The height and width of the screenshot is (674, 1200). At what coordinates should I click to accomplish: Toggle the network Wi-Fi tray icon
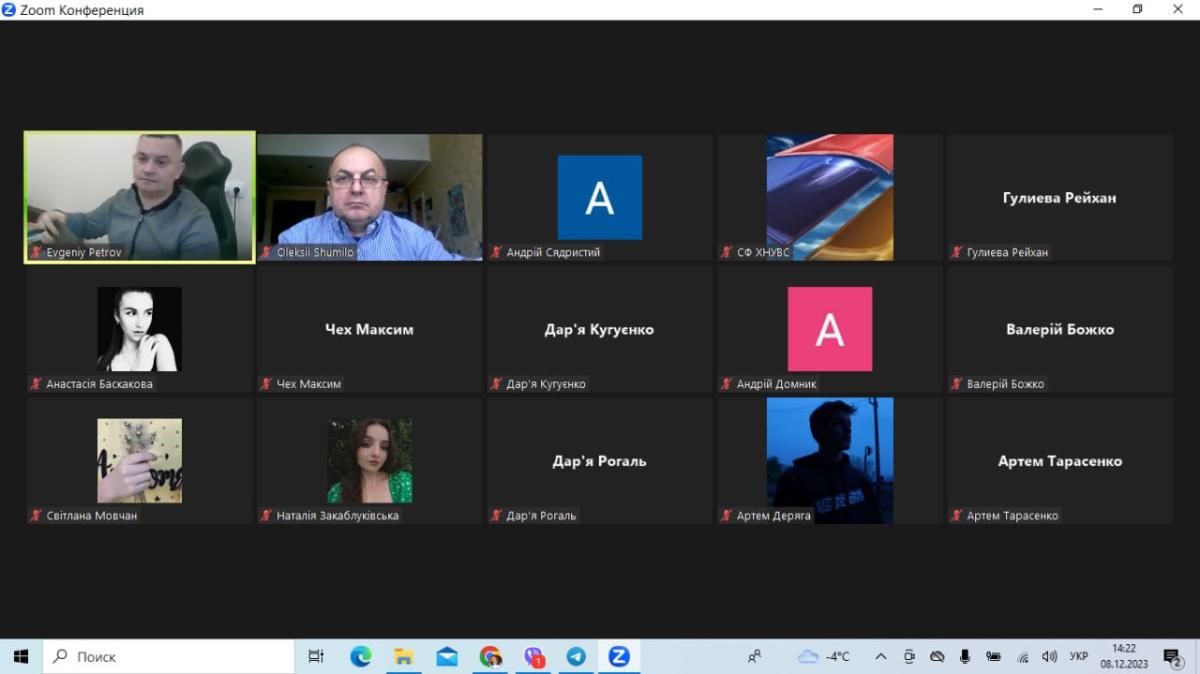pos(1022,656)
